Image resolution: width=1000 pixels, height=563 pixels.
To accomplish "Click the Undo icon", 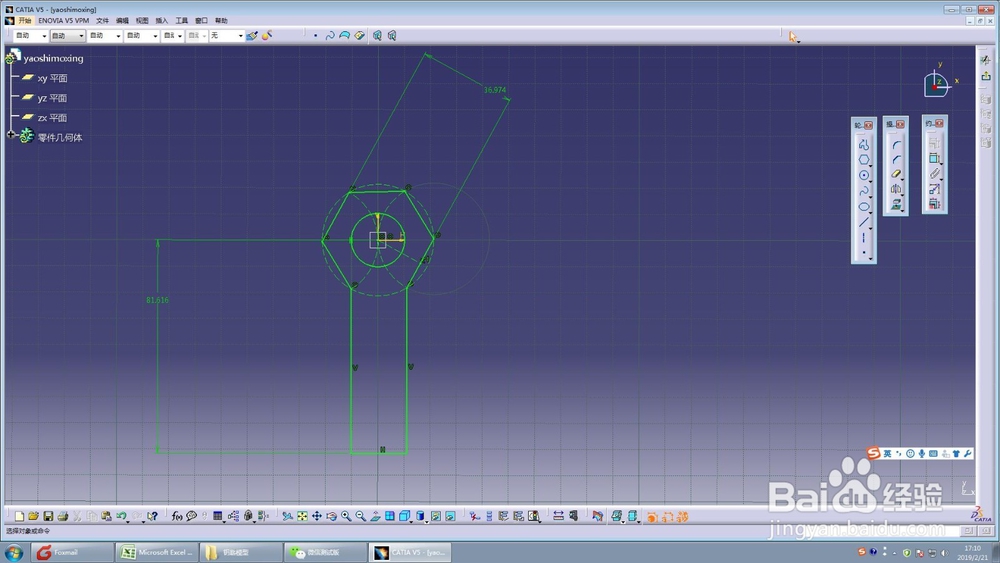I will click(121, 516).
